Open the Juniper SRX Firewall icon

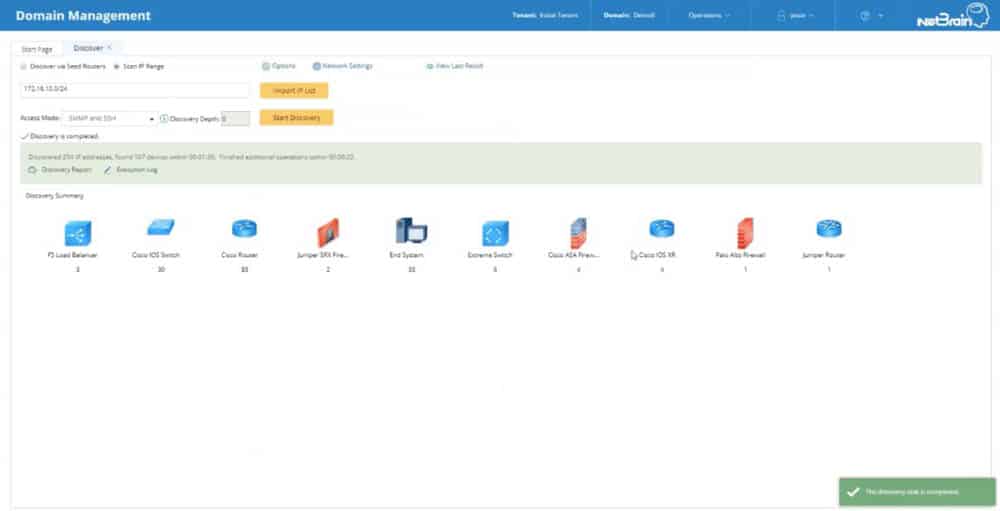pos(328,233)
